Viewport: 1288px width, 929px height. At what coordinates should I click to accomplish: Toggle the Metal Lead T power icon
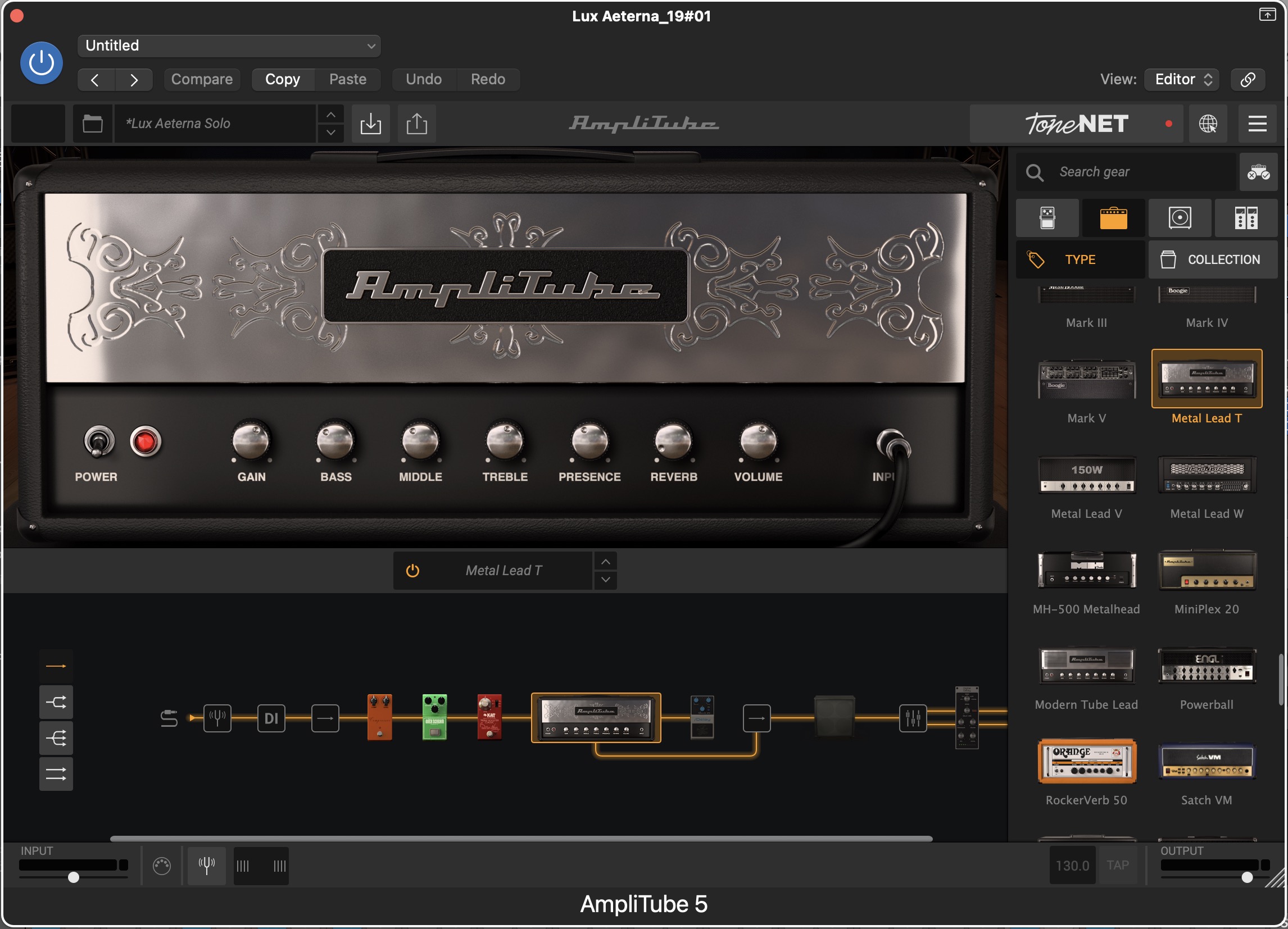413,570
